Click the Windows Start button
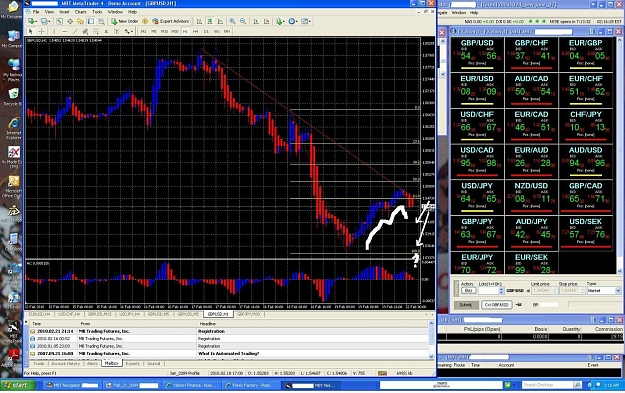The height and width of the screenshot is (393, 625). [x=18, y=385]
